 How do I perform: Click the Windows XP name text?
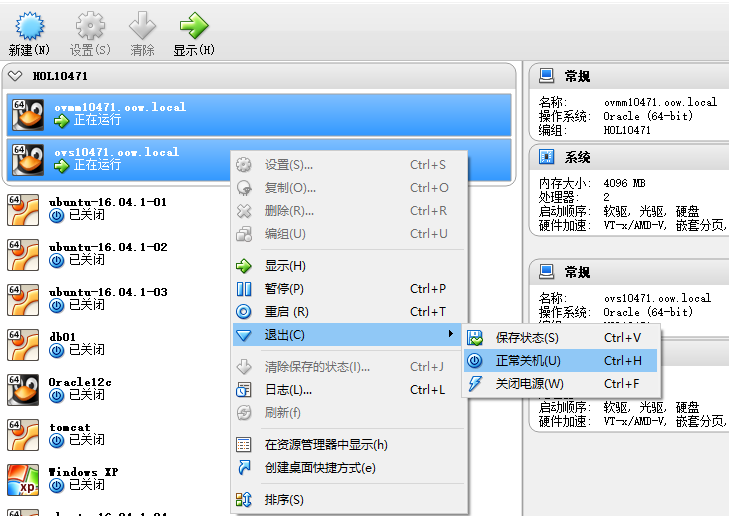(x=83, y=472)
